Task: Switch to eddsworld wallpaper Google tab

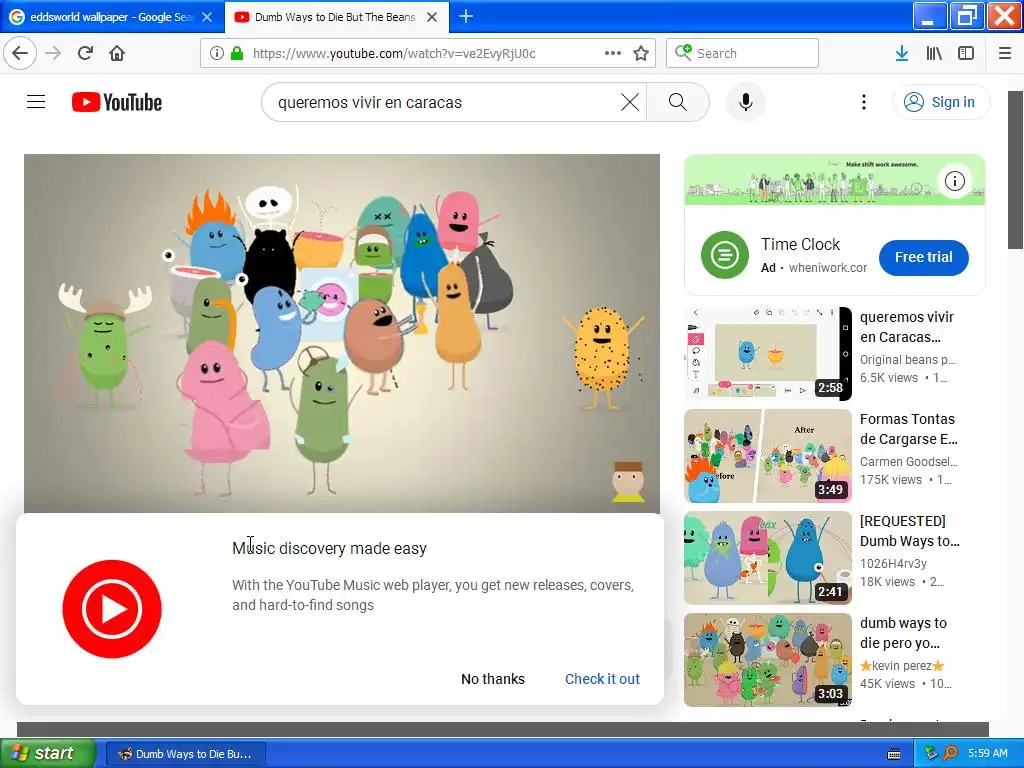Action: 112,17
